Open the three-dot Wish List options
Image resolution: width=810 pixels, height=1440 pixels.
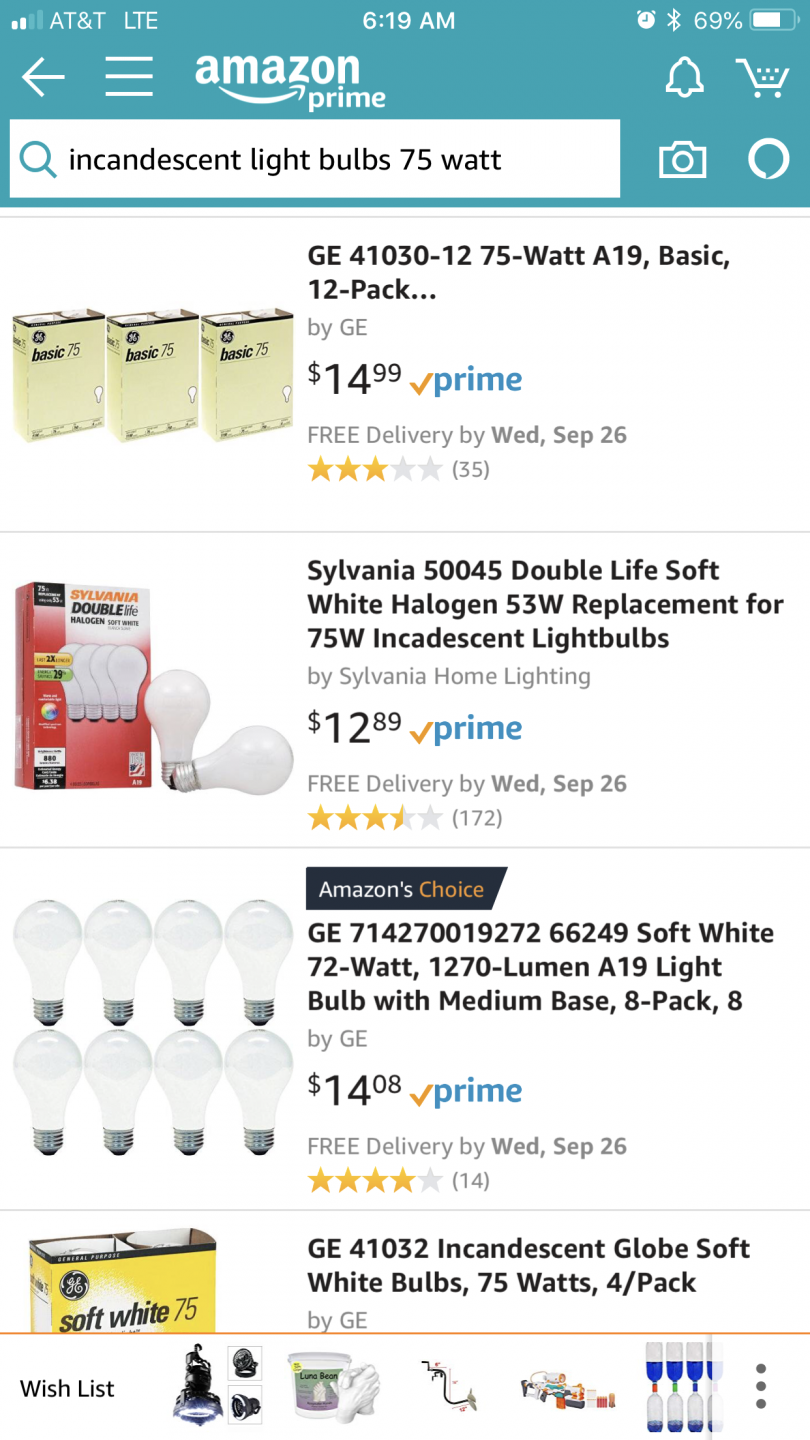(761, 1387)
